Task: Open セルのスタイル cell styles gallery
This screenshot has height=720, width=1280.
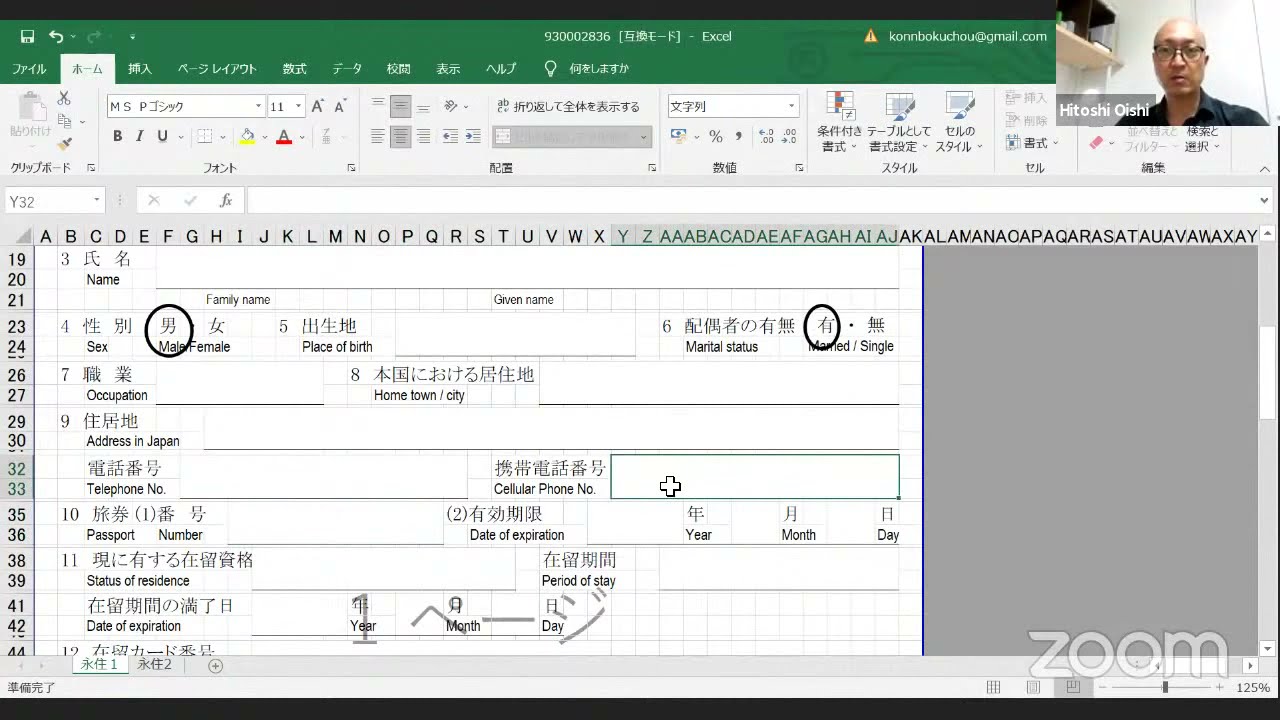Action: click(959, 123)
